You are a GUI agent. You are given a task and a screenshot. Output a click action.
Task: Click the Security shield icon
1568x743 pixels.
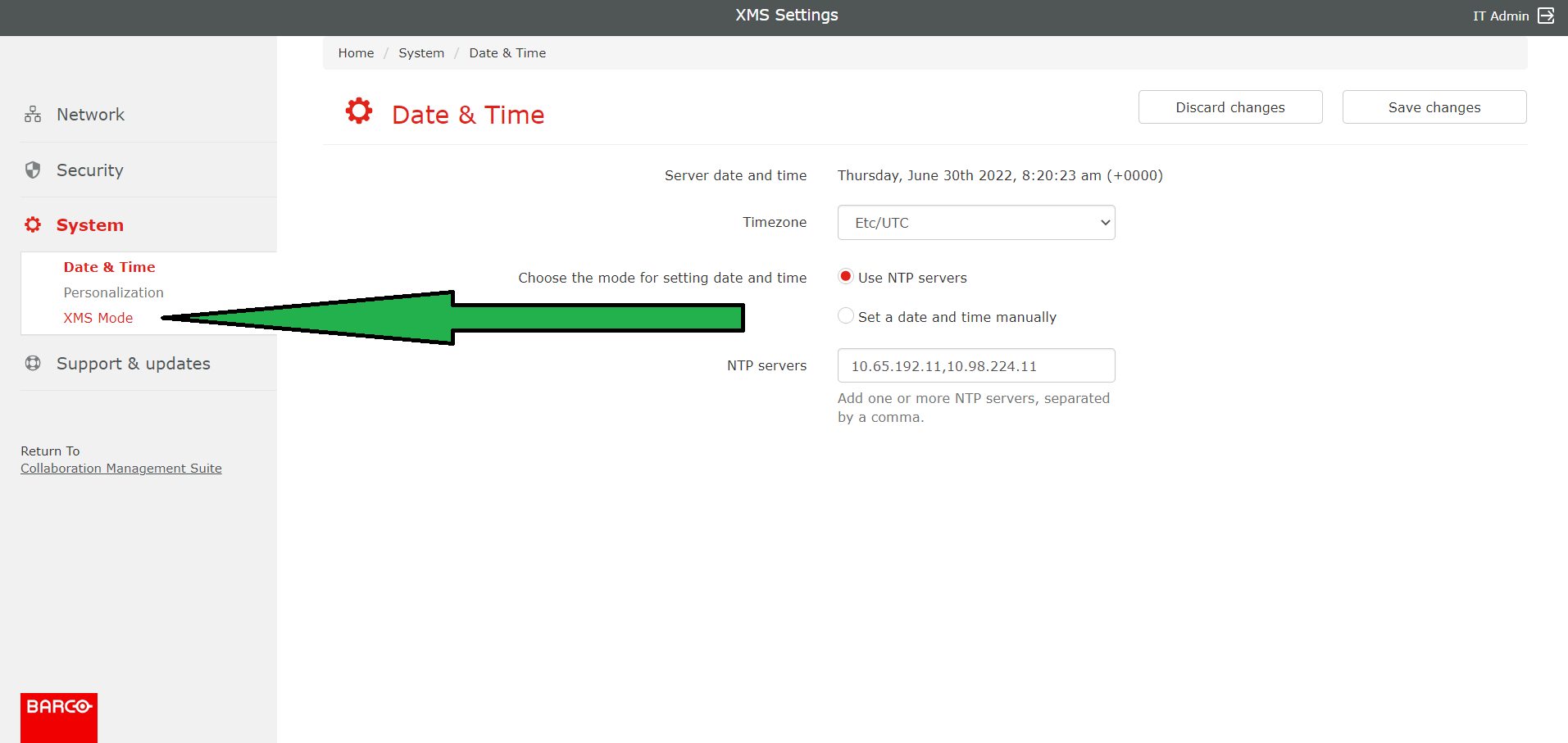(x=33, y=170)
